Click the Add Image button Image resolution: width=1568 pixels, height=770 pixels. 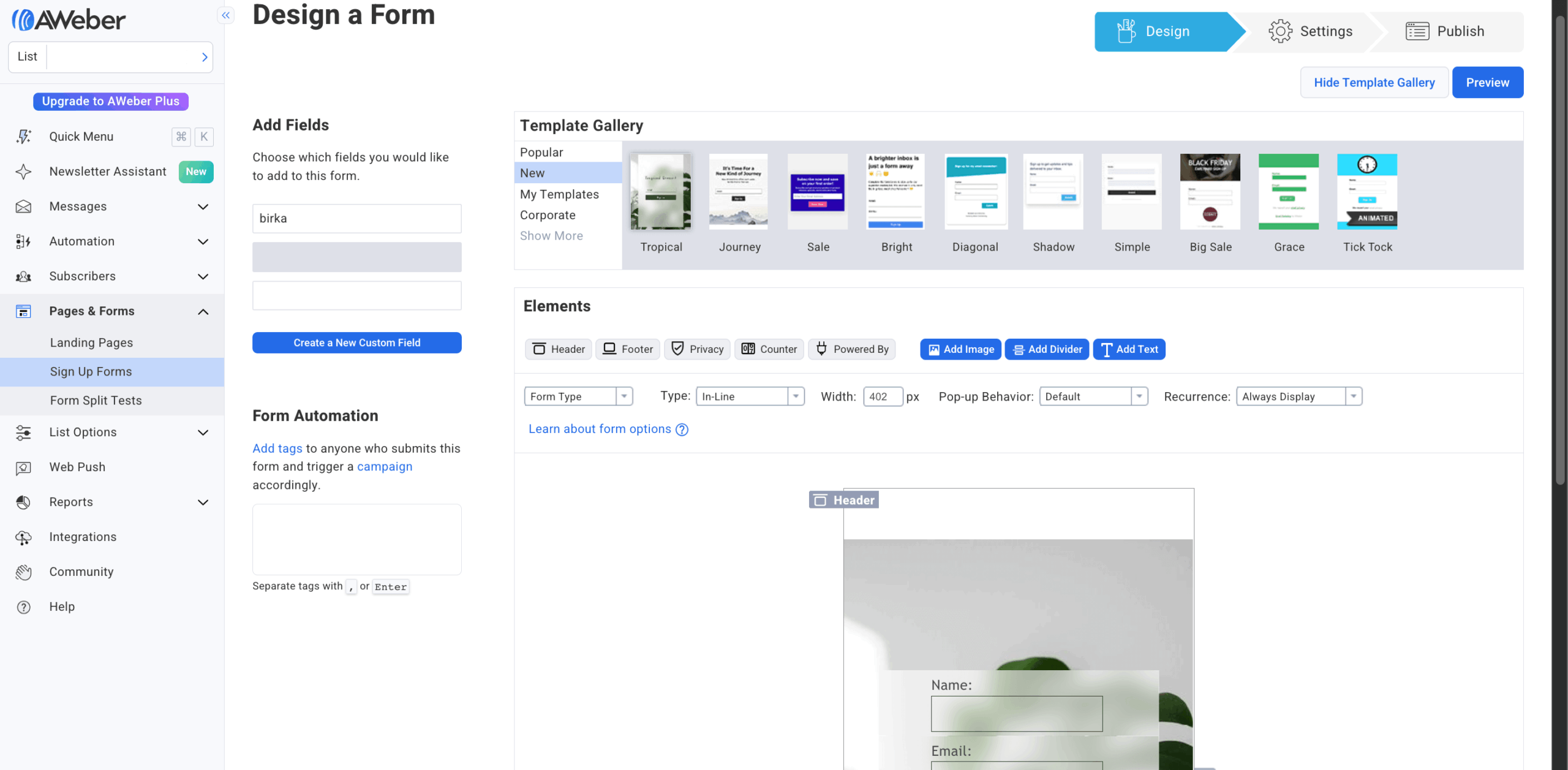point(960,349)
